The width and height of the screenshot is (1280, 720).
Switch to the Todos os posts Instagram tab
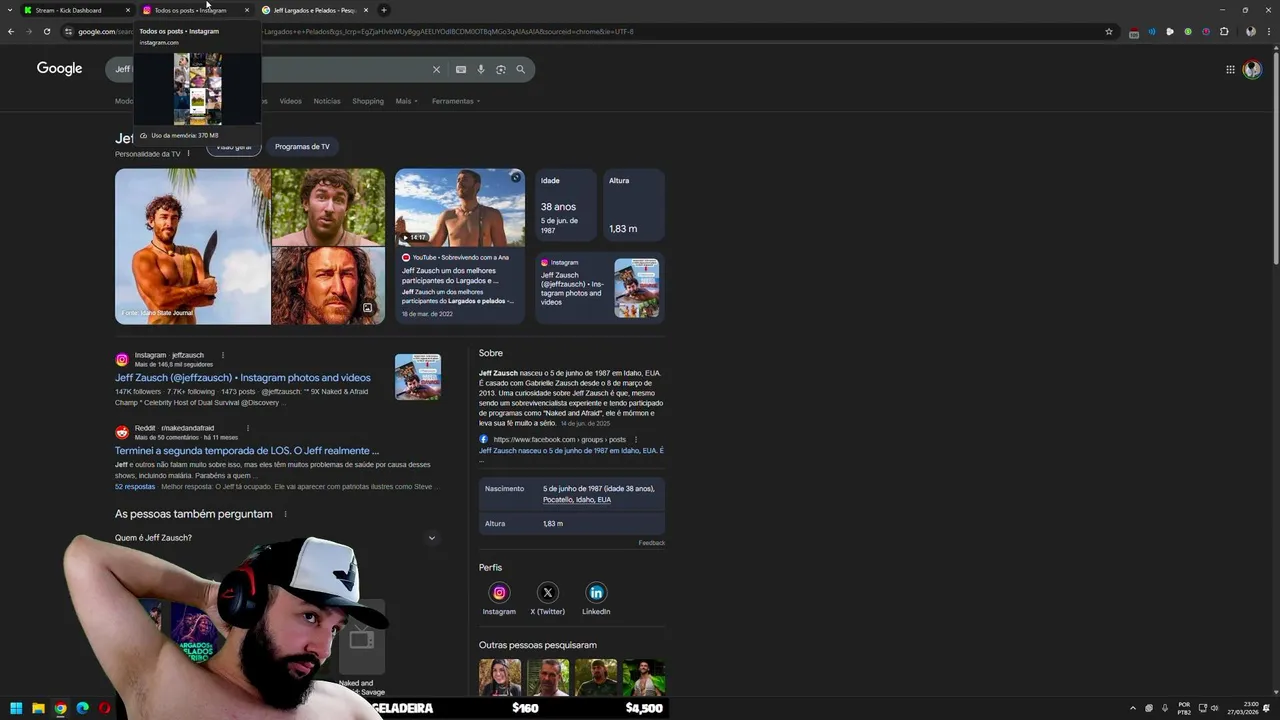pyautogui.click(x=194, y=10)
